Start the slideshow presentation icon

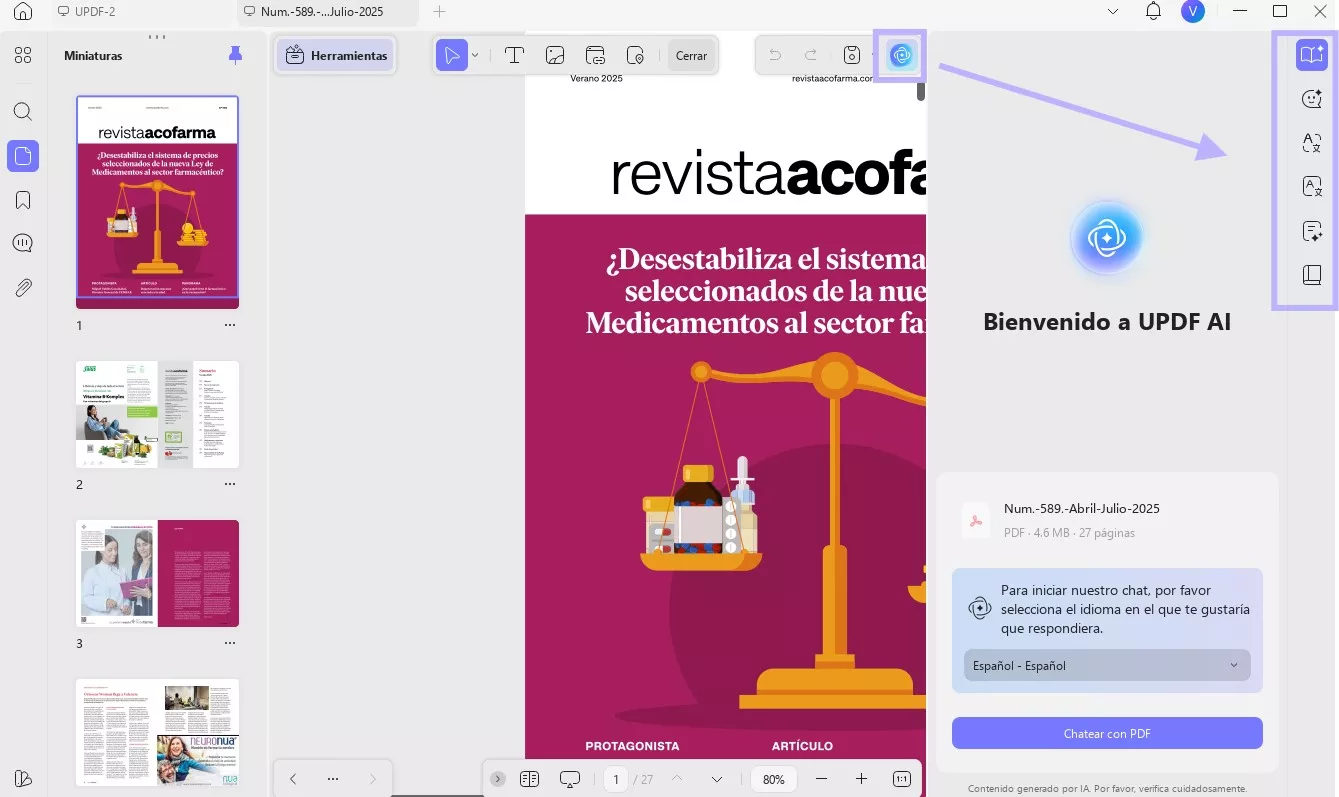[x=570, y=779]
